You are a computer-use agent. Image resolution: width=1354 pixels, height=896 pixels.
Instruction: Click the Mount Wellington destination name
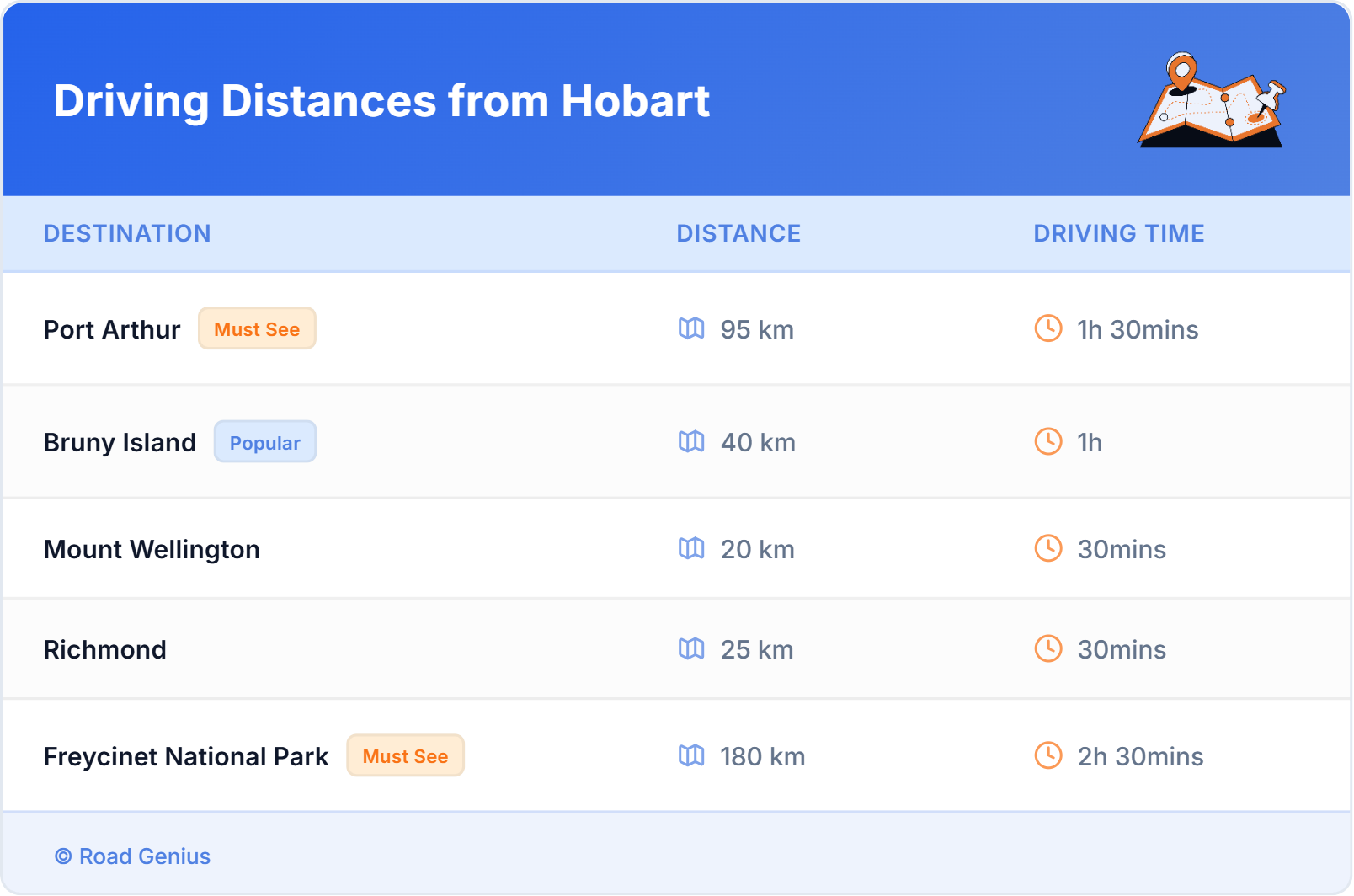[x=152, y=549]
